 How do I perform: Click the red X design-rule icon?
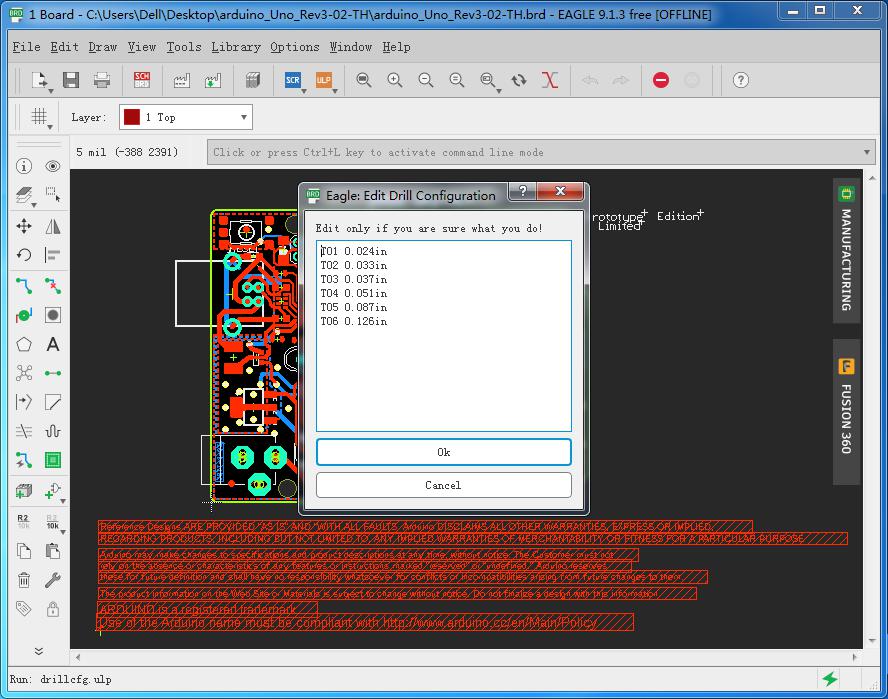click(549, 80)
